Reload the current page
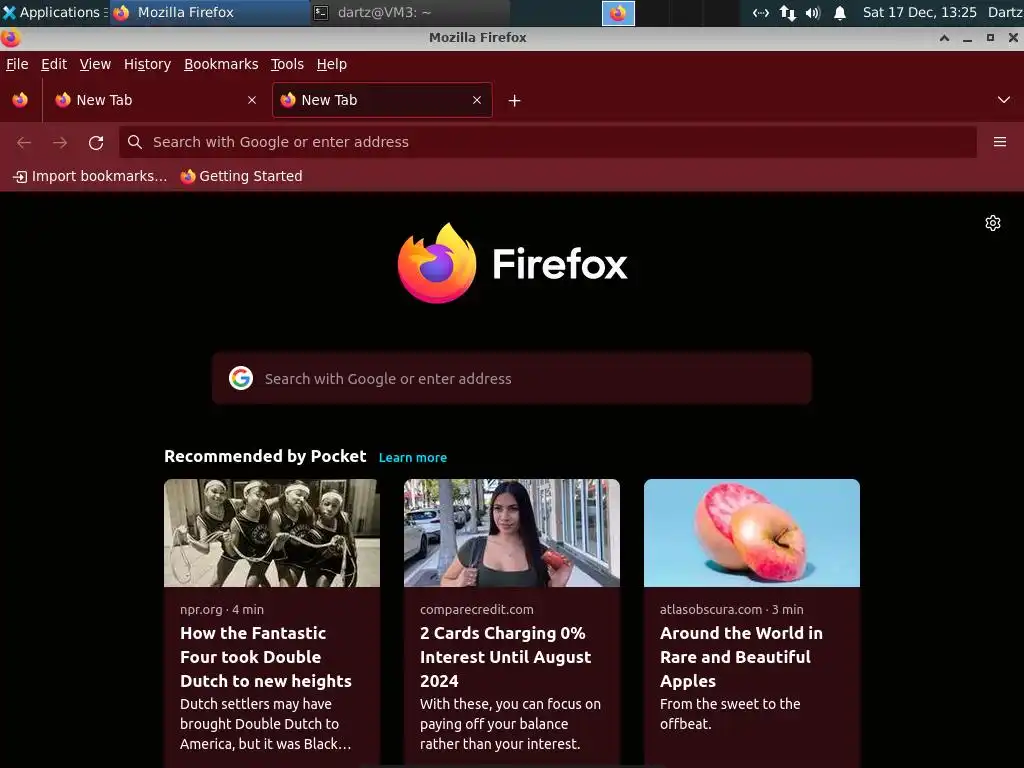The height and width of the screenshot is (768, 1024). coord(96,142)
